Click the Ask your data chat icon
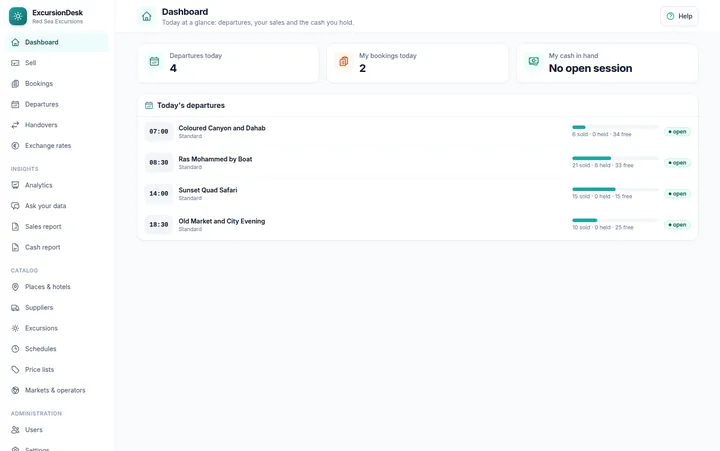 click(x=15, y=206)
